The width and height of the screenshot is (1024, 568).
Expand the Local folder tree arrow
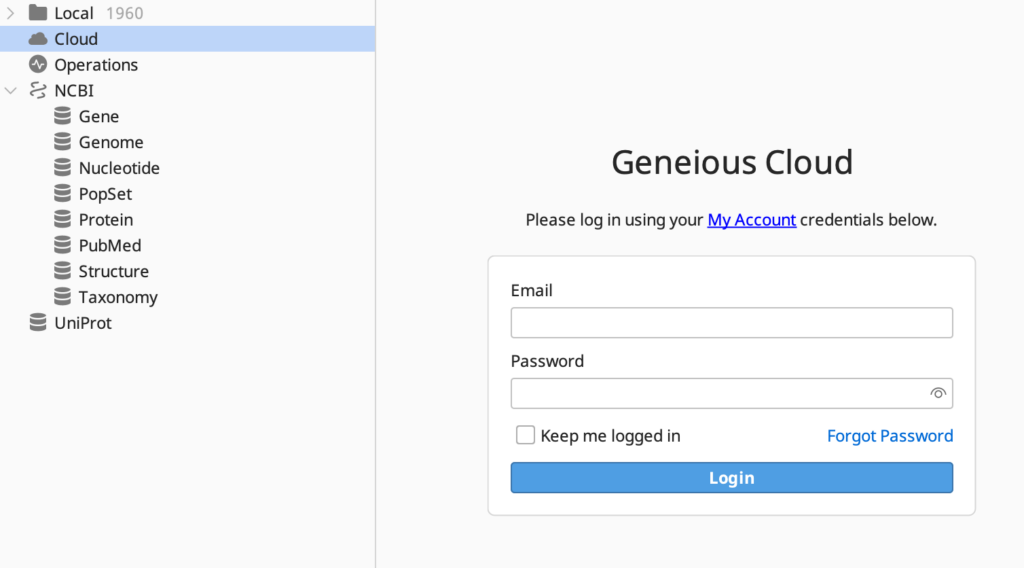[11, 13]
